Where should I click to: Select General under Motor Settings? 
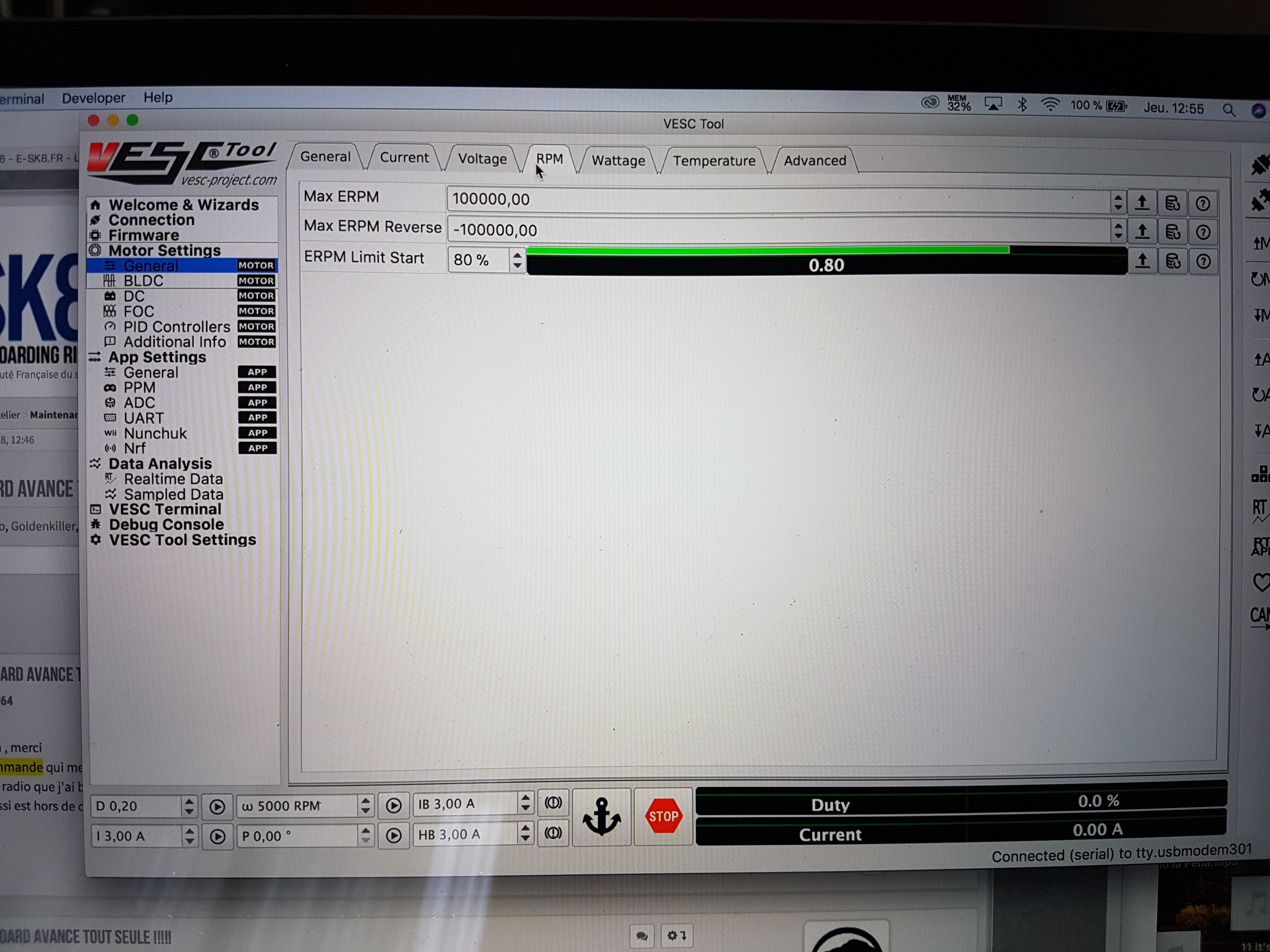coord(182,266)
